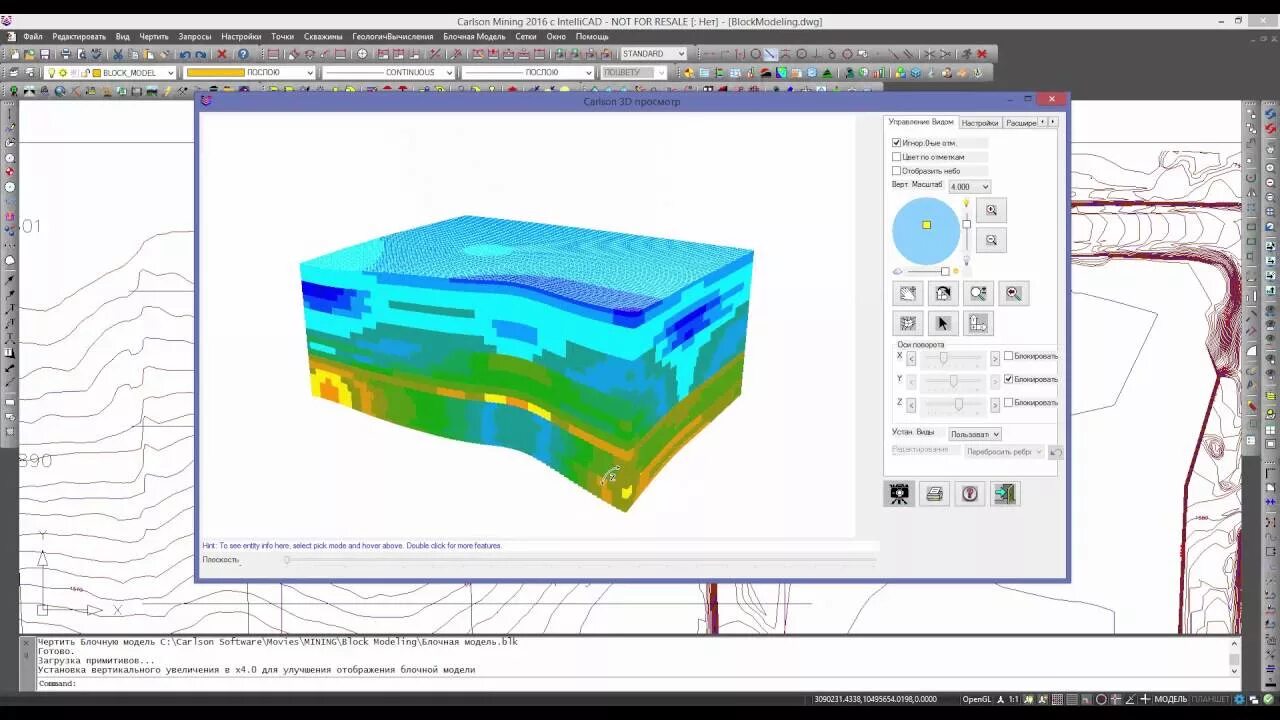Open the Верт. Масштаб 4.000 dropdown
This screenshot has height=720, width=1280.
coord(969,187)
